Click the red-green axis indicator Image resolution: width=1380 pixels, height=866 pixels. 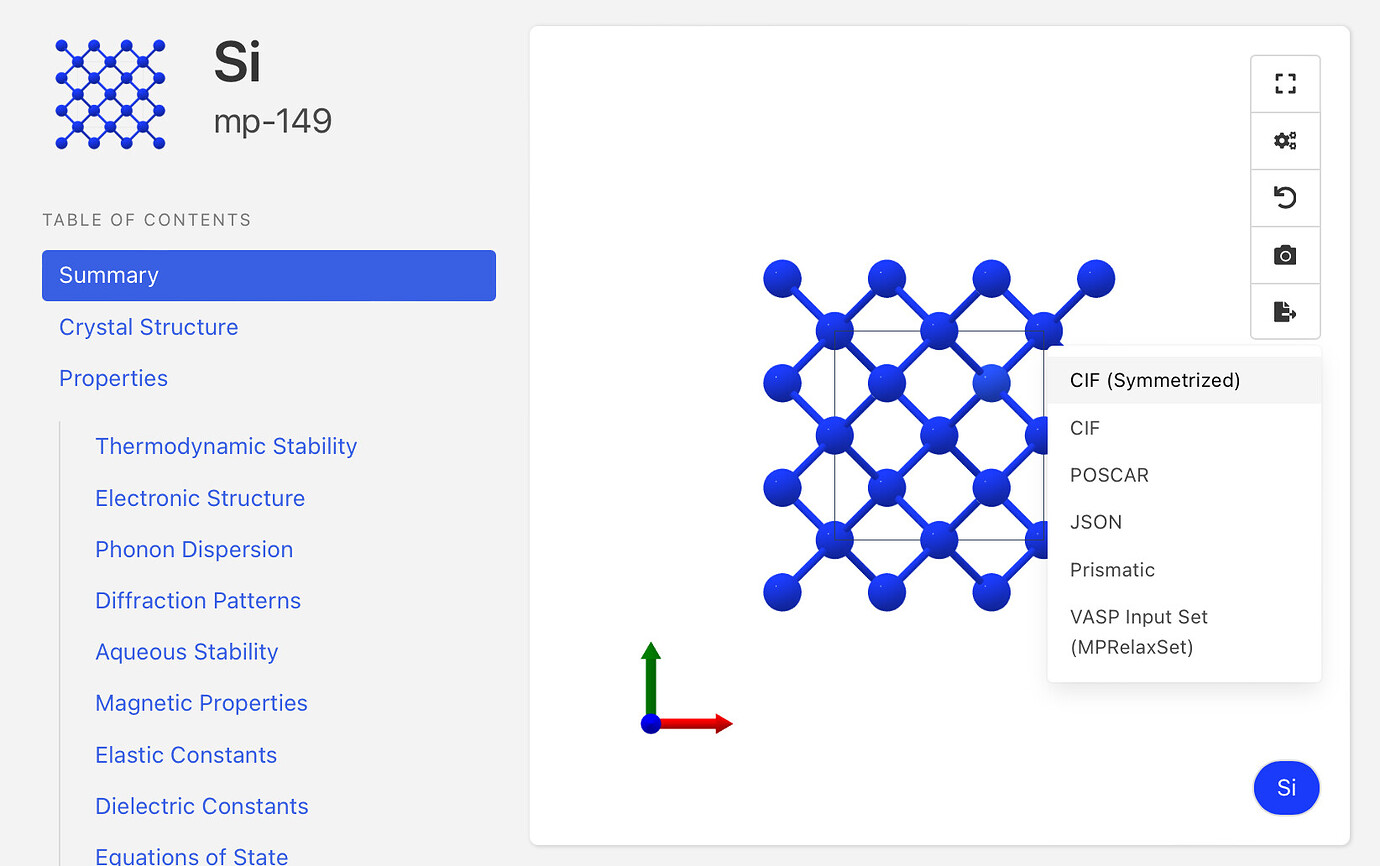tap(686, 689)
